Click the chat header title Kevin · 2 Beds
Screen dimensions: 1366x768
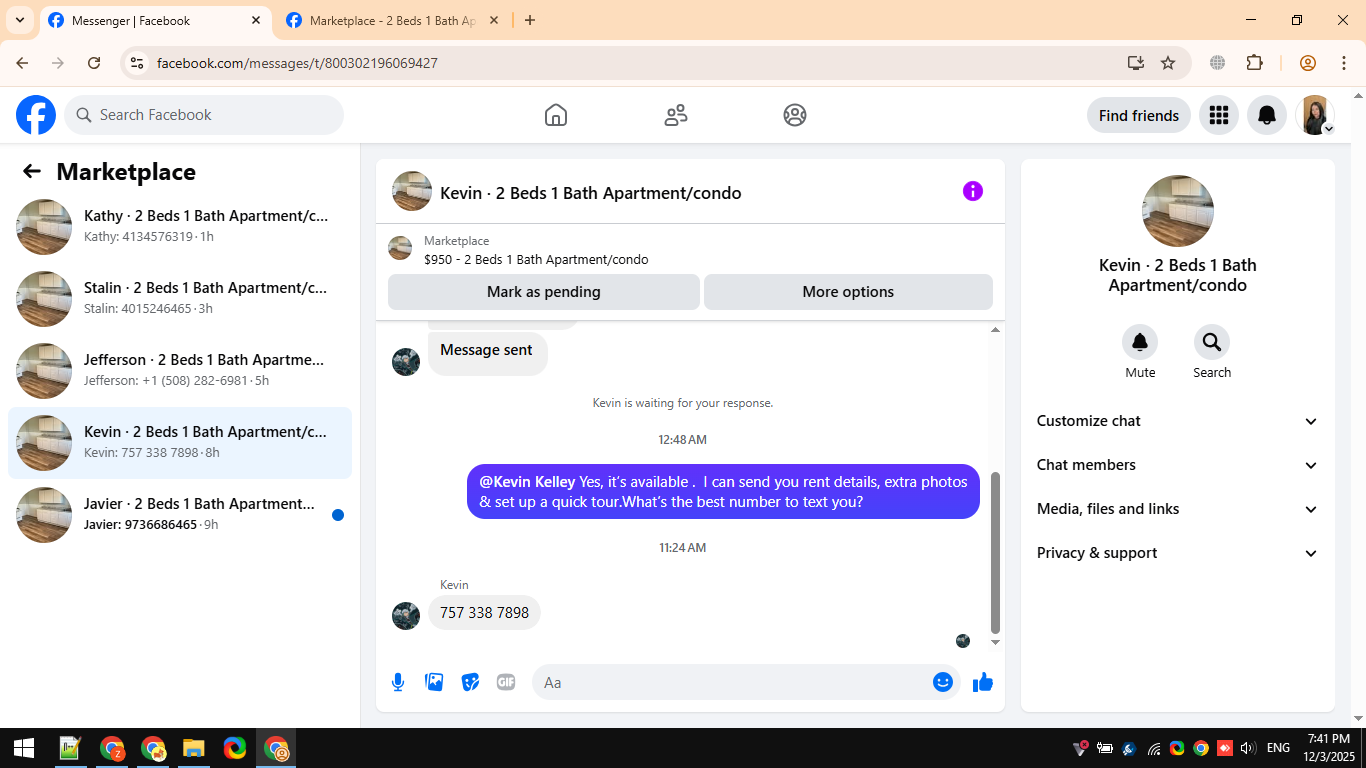tap(591, 193)
